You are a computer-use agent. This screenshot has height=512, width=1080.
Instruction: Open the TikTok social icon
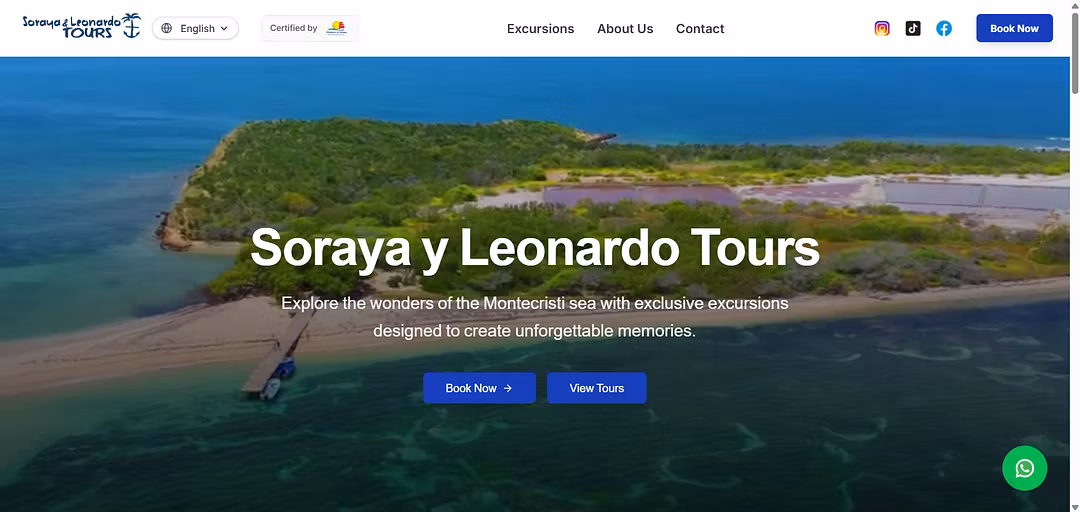click(913, 28)
